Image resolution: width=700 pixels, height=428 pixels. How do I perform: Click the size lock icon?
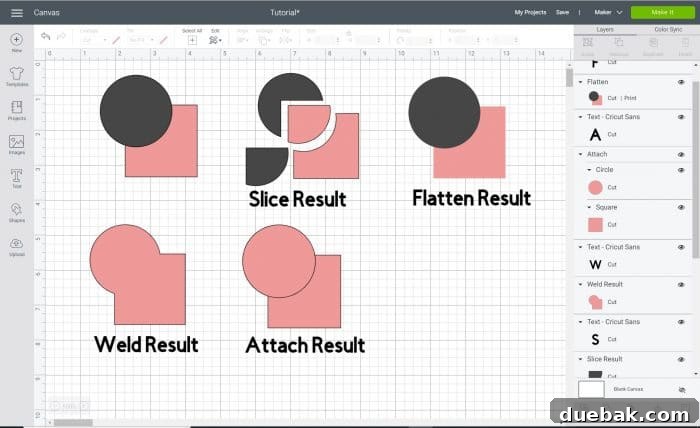(x=349, y=34)
